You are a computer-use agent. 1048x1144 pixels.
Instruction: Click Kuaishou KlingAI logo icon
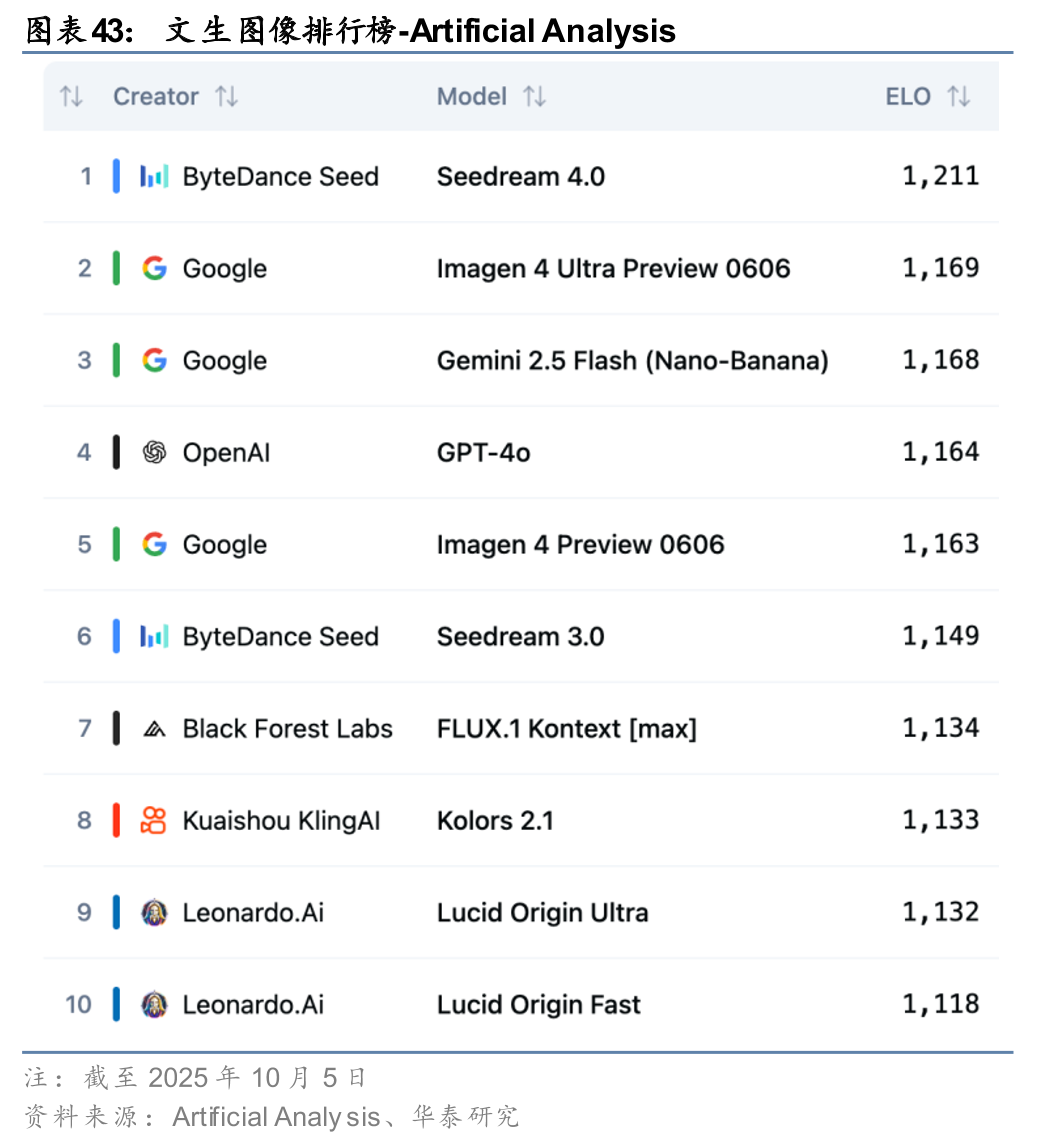[154, 821]
